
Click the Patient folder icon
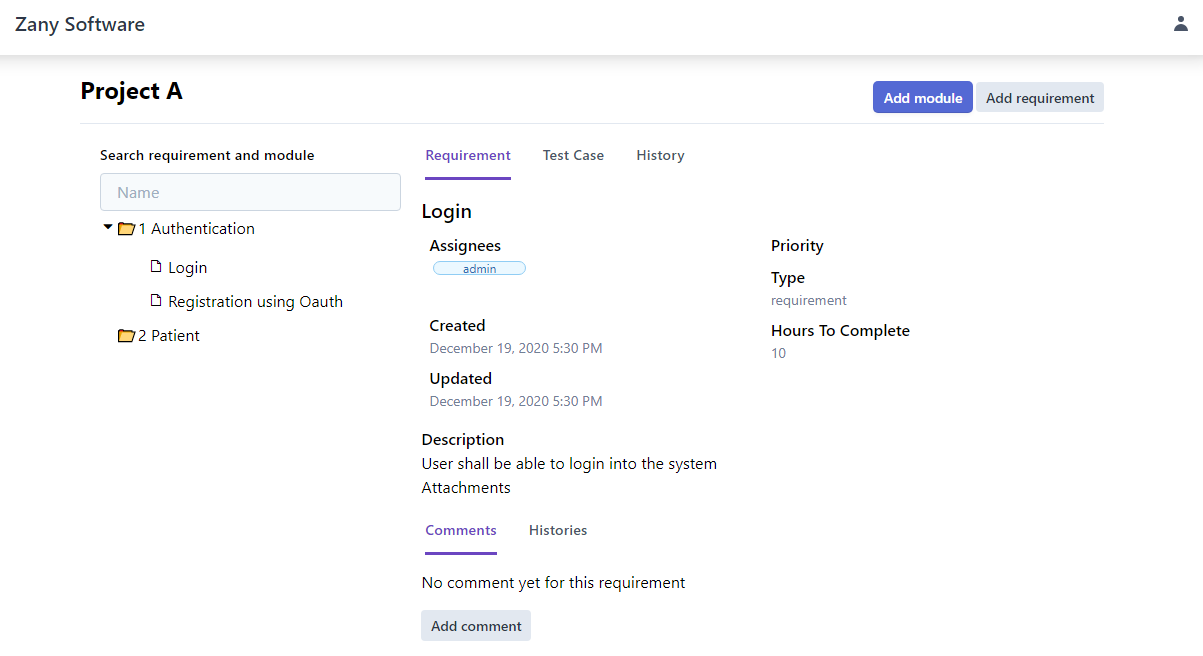point(126,336)
